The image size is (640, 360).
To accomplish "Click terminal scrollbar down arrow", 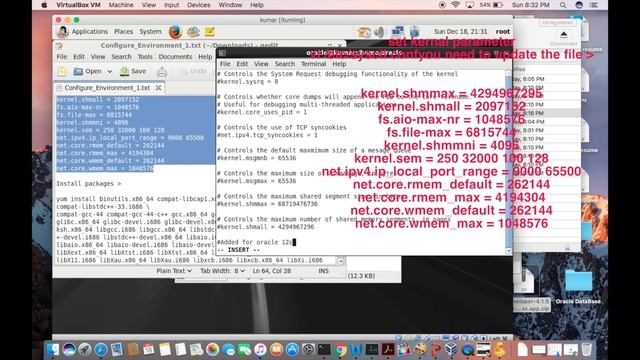I will pyautogui.click(x=509, y=251).
